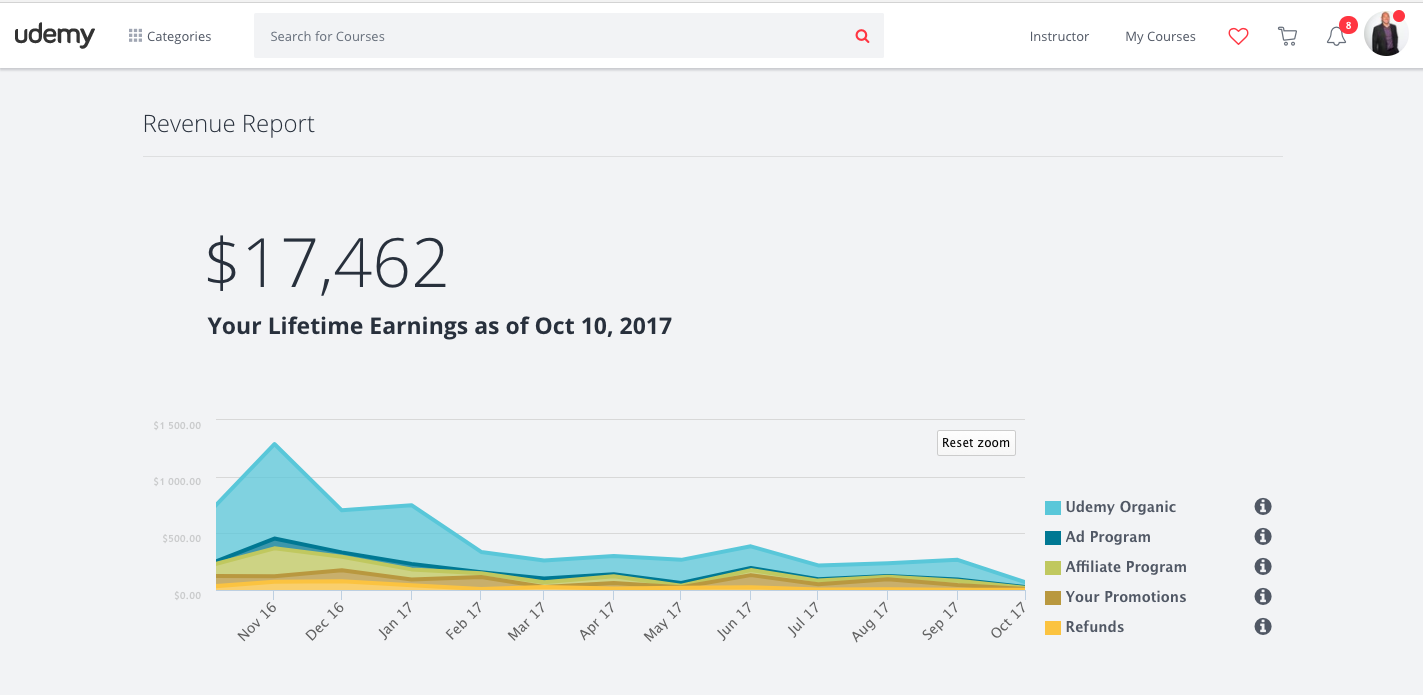This screenshot has width=1423, height=695.
Task: Open the info tooltip for Ad Program
Action: tap(1262, 537)
